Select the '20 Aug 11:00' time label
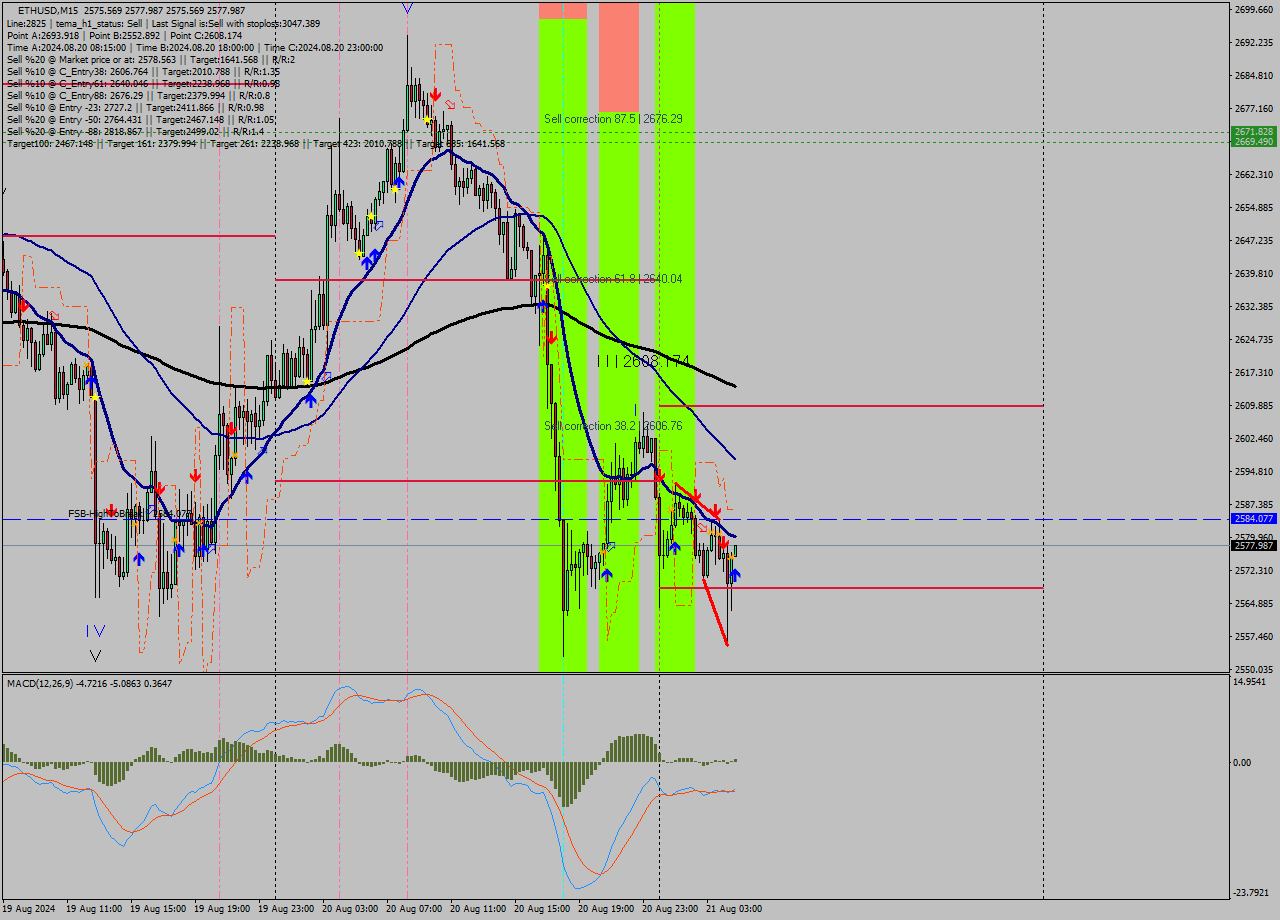 (x=478, y=909)
